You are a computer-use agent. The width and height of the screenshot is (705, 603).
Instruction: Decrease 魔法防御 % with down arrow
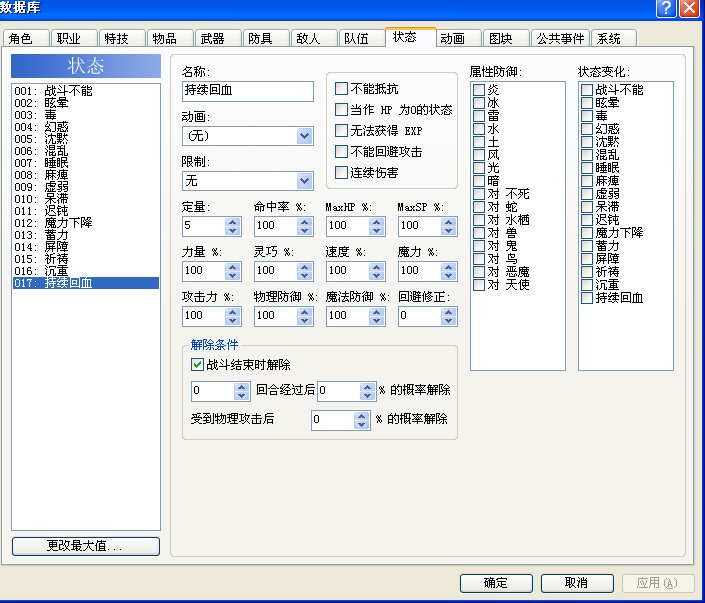tap(376, 321)
